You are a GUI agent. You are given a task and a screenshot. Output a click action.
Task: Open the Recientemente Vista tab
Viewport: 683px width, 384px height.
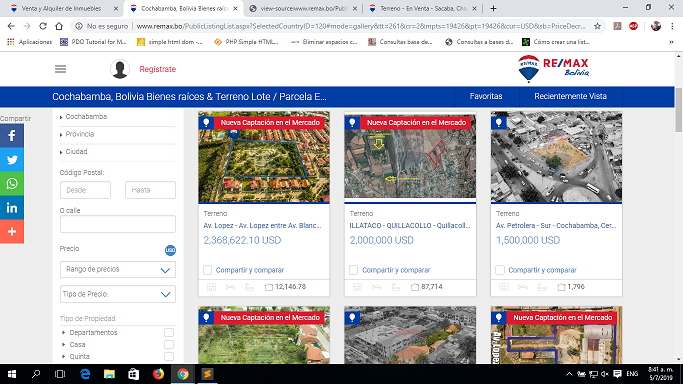pyautogui.click(x=571, y=96)
